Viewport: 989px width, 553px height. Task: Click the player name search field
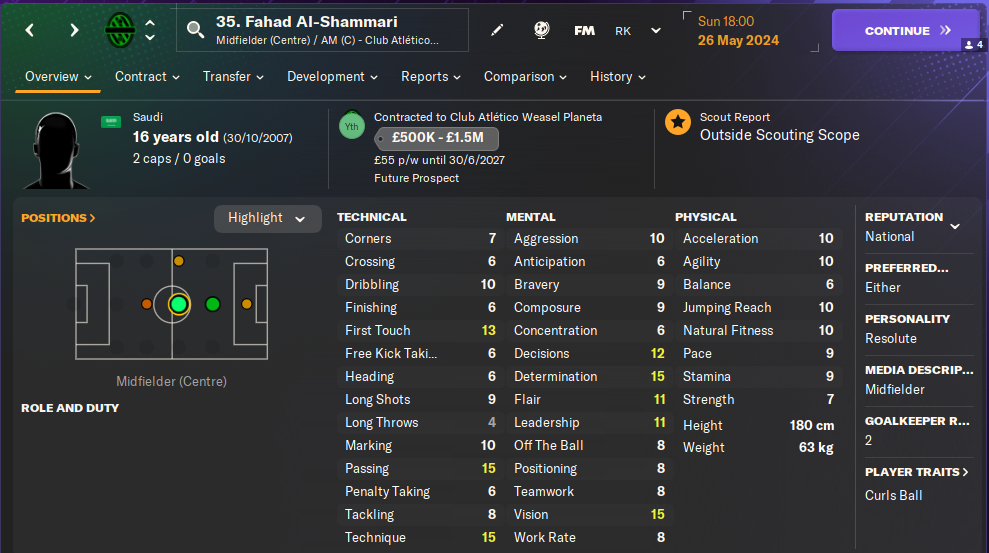point(330,30)
